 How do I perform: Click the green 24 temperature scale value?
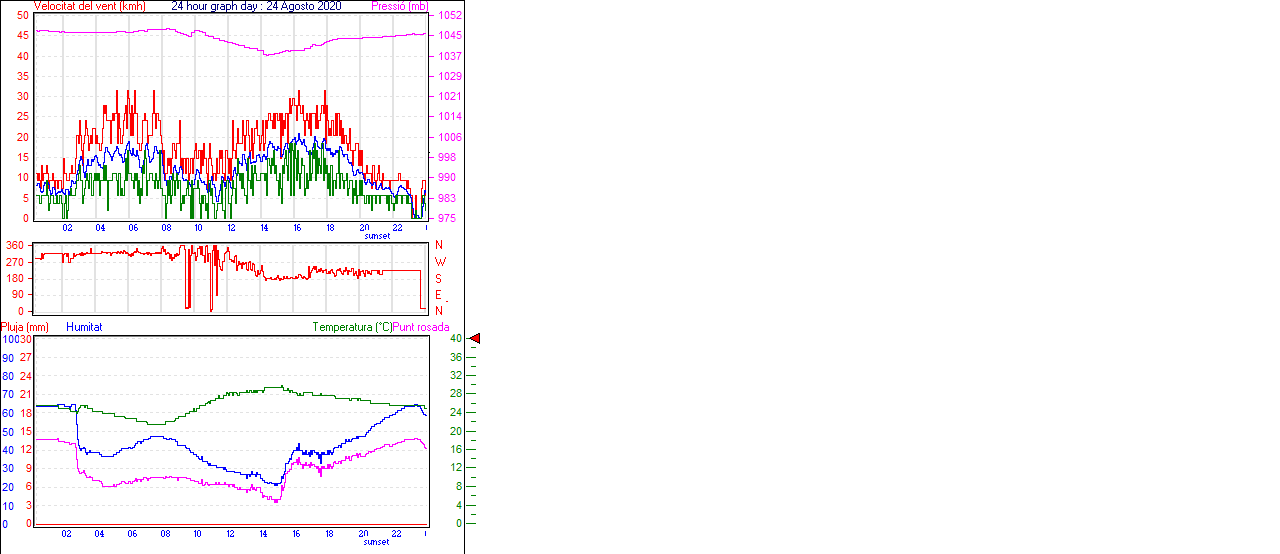coord(455,413)
